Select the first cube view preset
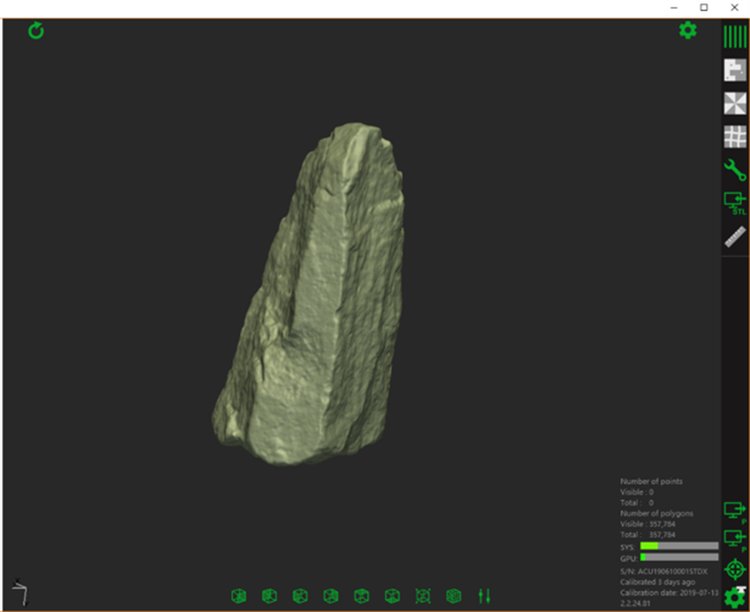750x612 pixels. (x=239, y=596)
